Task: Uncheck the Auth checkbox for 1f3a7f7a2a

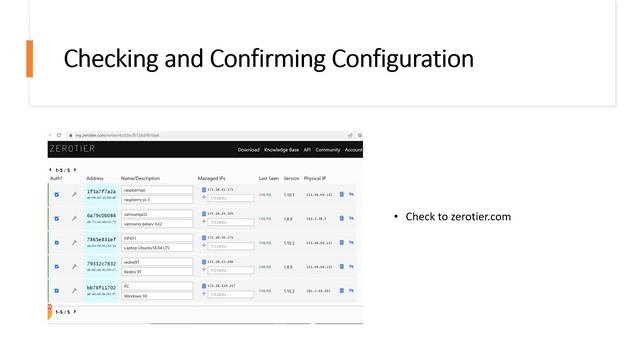Action: click(57, 195)
